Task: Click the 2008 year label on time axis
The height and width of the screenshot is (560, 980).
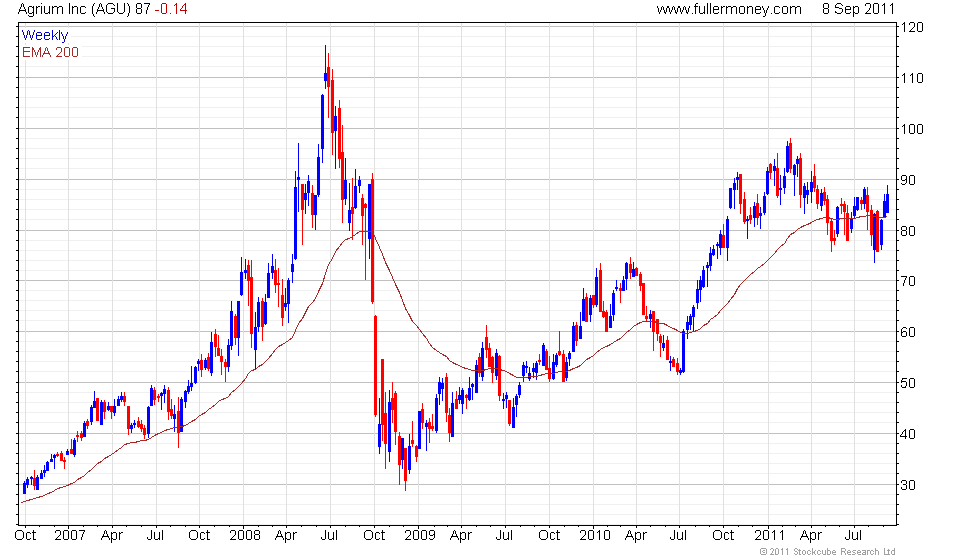Action: [x=245, y=536]
